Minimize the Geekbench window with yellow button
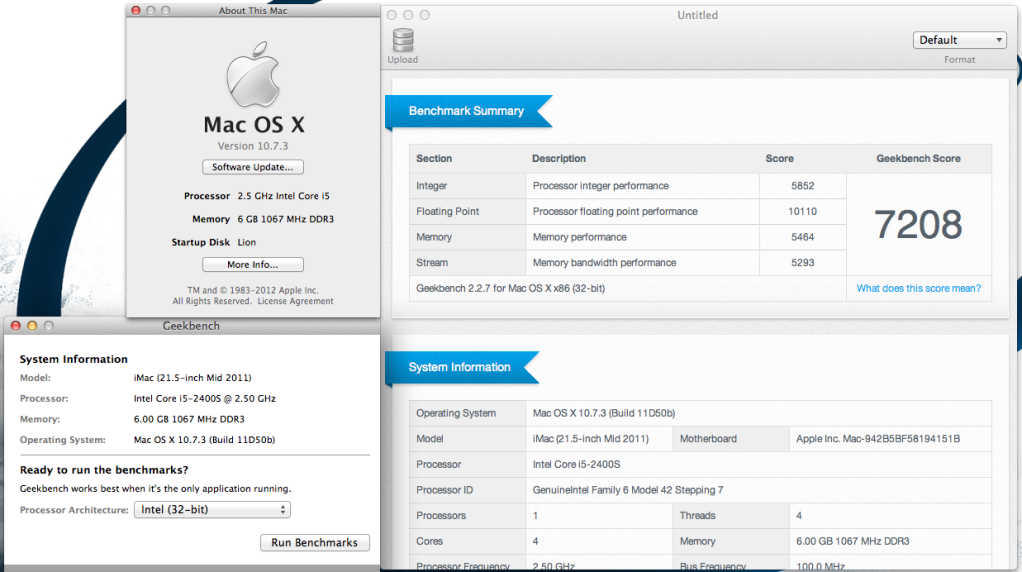The image size is (1022, 572). [x=32, y=325]
